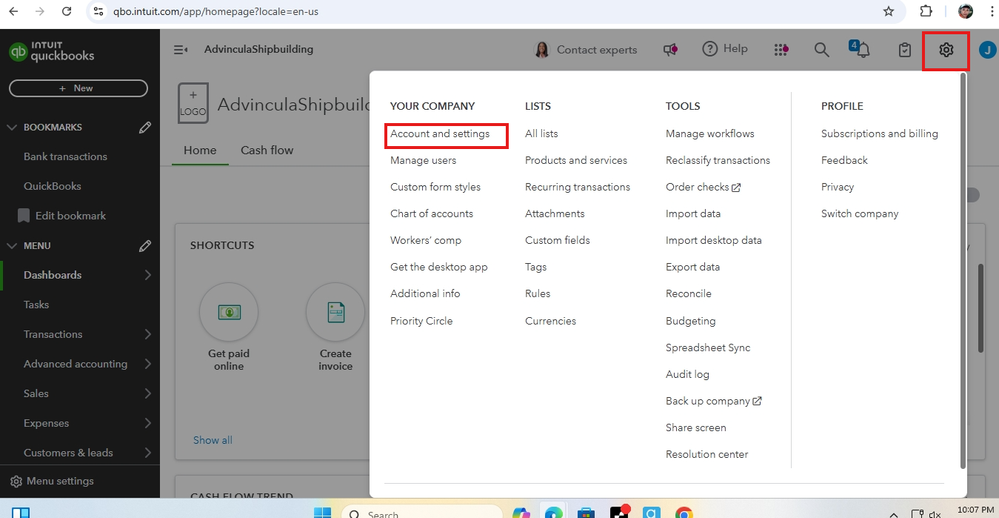The width and height of the screenshot is (999, 518).
Task: Open the search magnifier icon
Action: (x=822, y=50)
